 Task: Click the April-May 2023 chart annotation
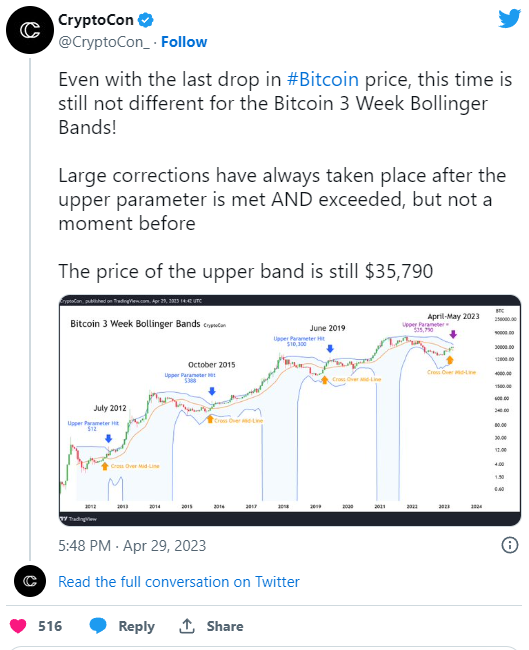453,316
